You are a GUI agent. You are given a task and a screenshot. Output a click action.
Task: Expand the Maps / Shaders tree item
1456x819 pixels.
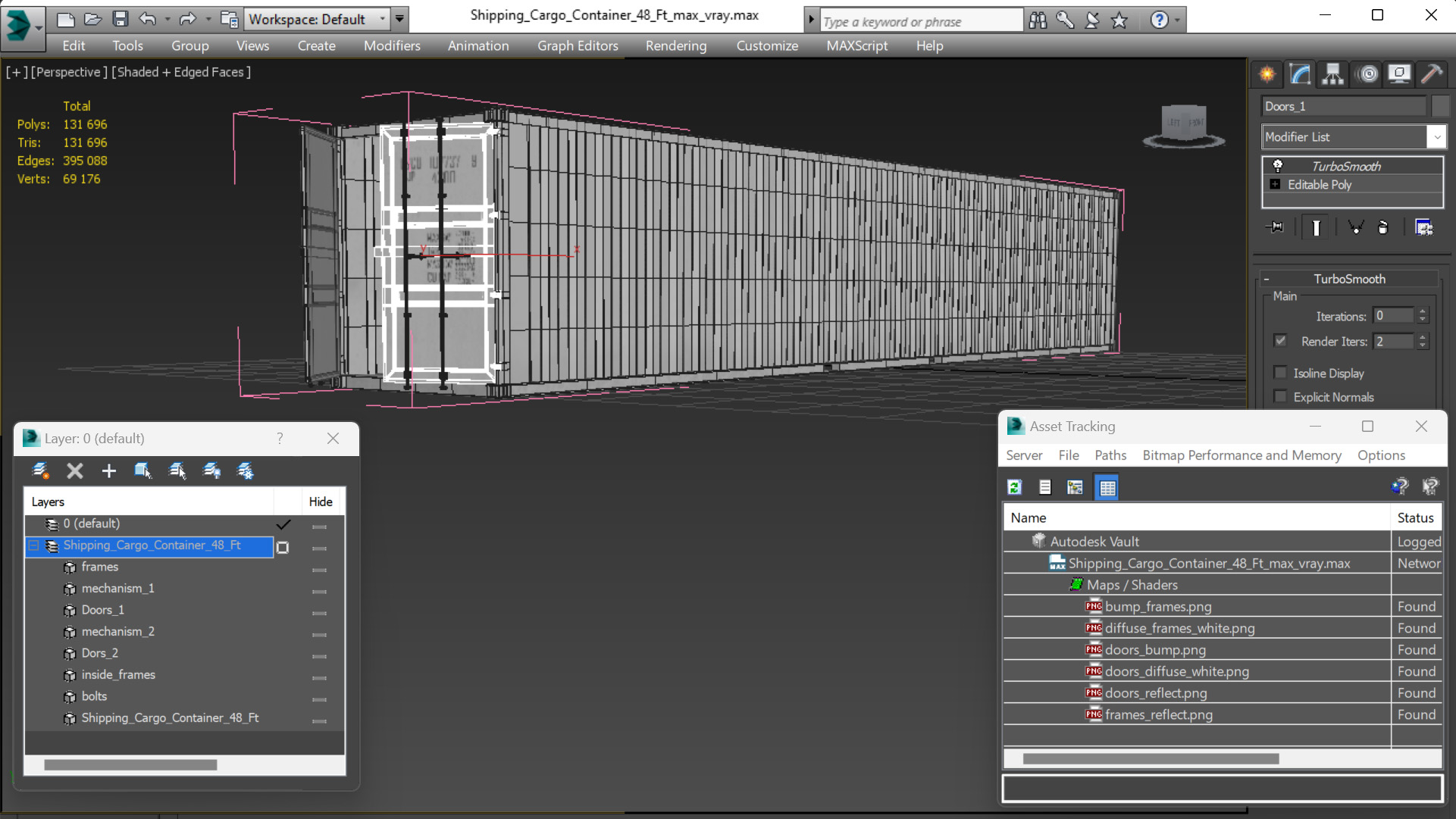coord(1132,584)
